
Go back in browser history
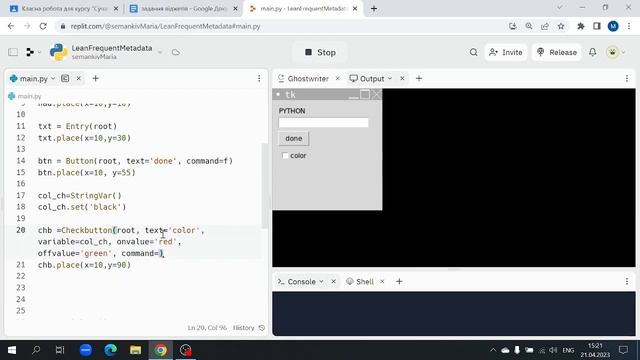pyautogui.click(x=11, y=26)
